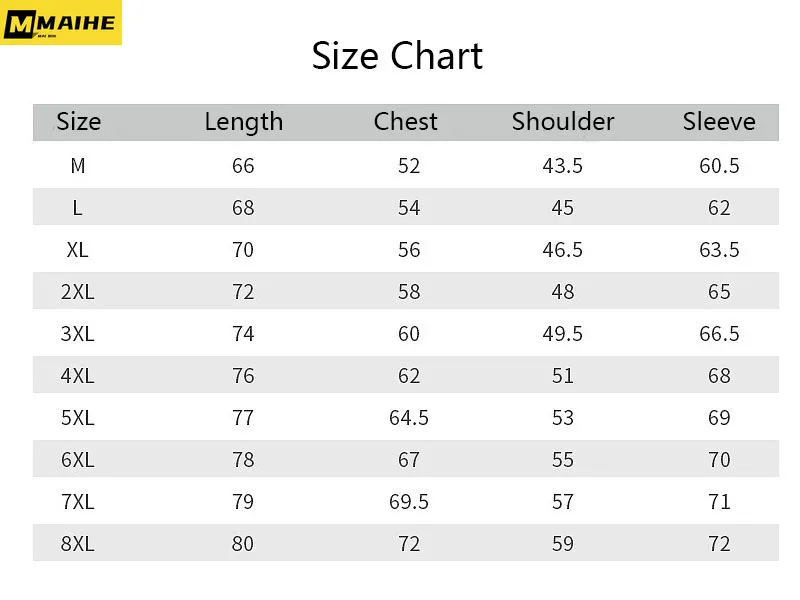Viewport: 800px width, 600px height.
Task: Select the 8XL size row label
Action: (78, 544)
